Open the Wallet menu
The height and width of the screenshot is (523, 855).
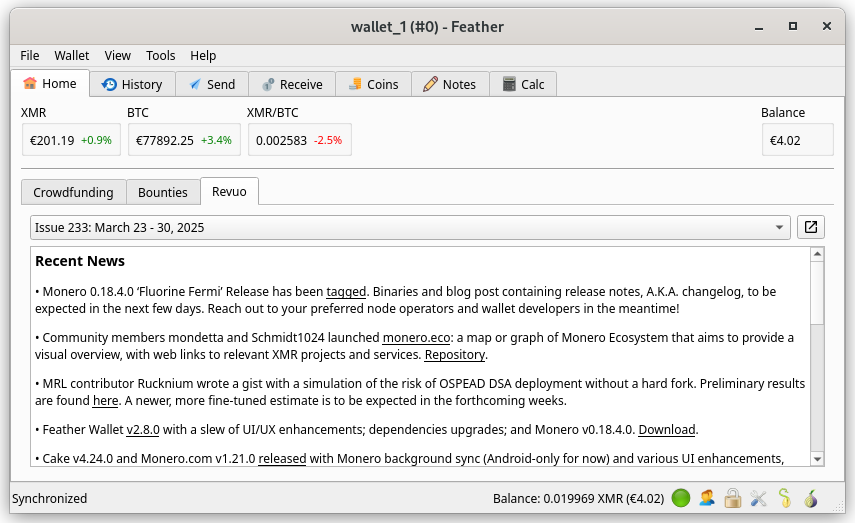click(x=71, y=56)
